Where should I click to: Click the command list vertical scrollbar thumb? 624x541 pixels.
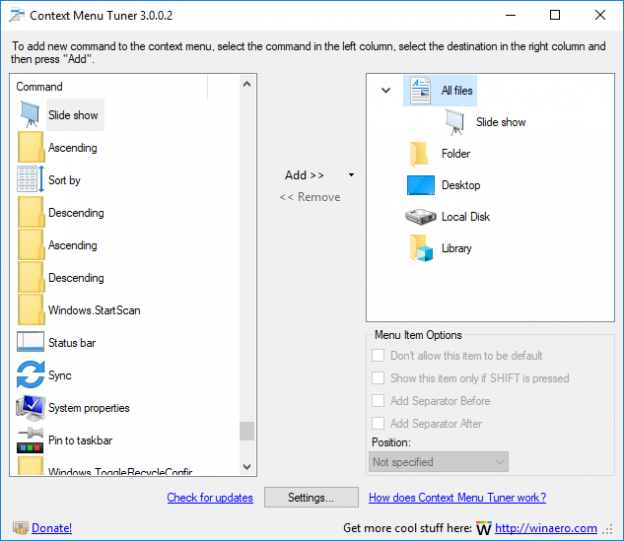[x=247, y=431]
